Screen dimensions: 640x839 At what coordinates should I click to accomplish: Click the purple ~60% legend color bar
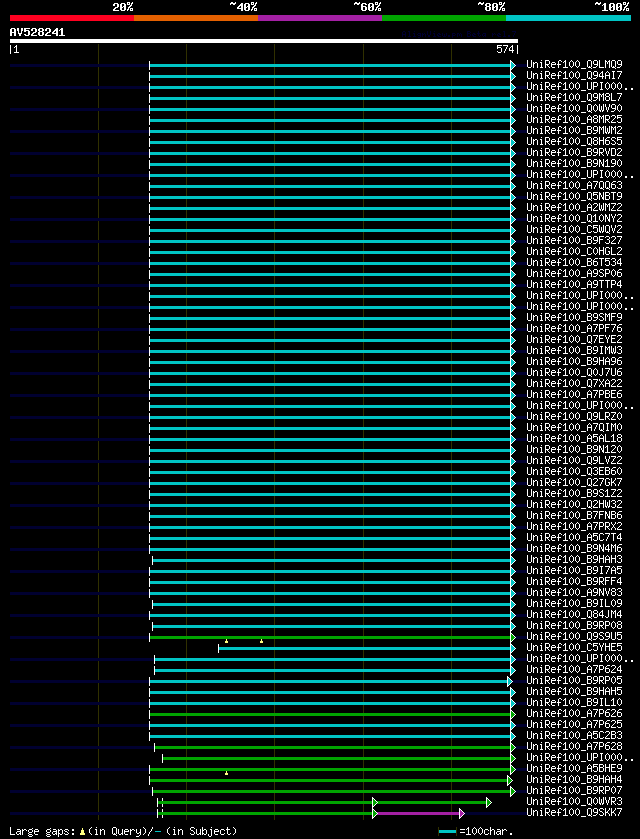pyautogui.click(x=320, y=18)
